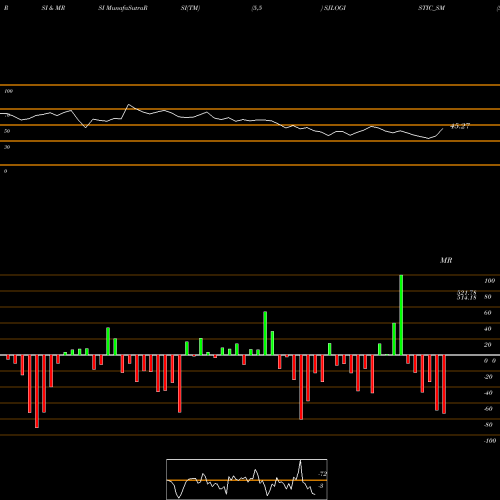Click the 'SI & MR' header label
Viewport: 500px width, 500px height.
click(53, 8)
